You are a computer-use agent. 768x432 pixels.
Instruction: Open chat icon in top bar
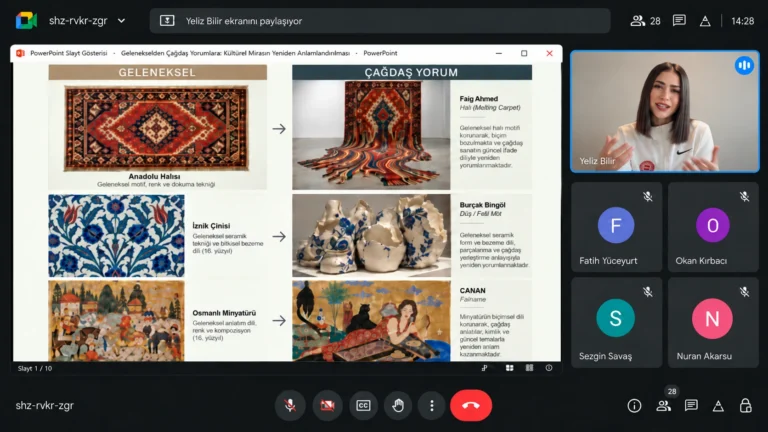(679, 21)
